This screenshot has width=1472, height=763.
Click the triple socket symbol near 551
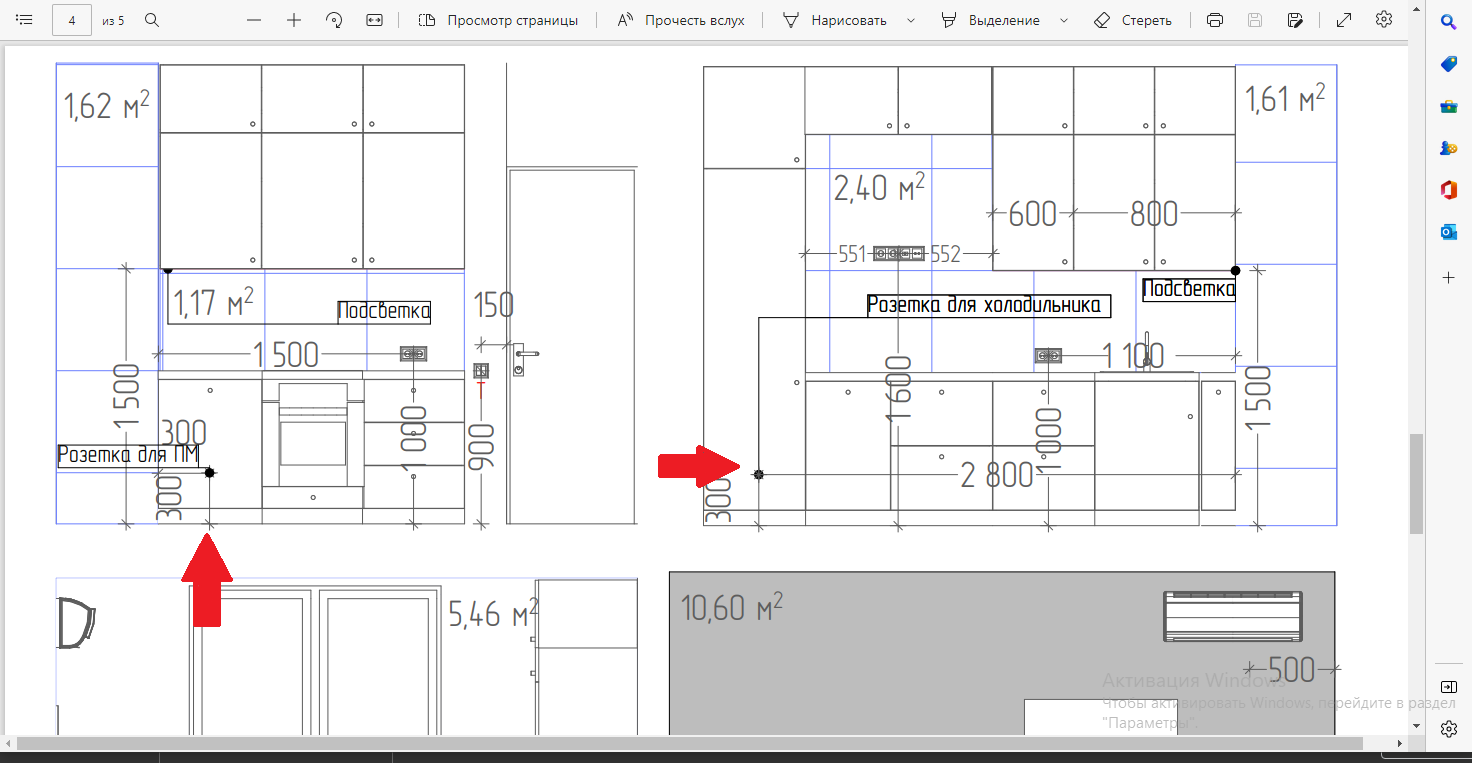tap(899, 254)
